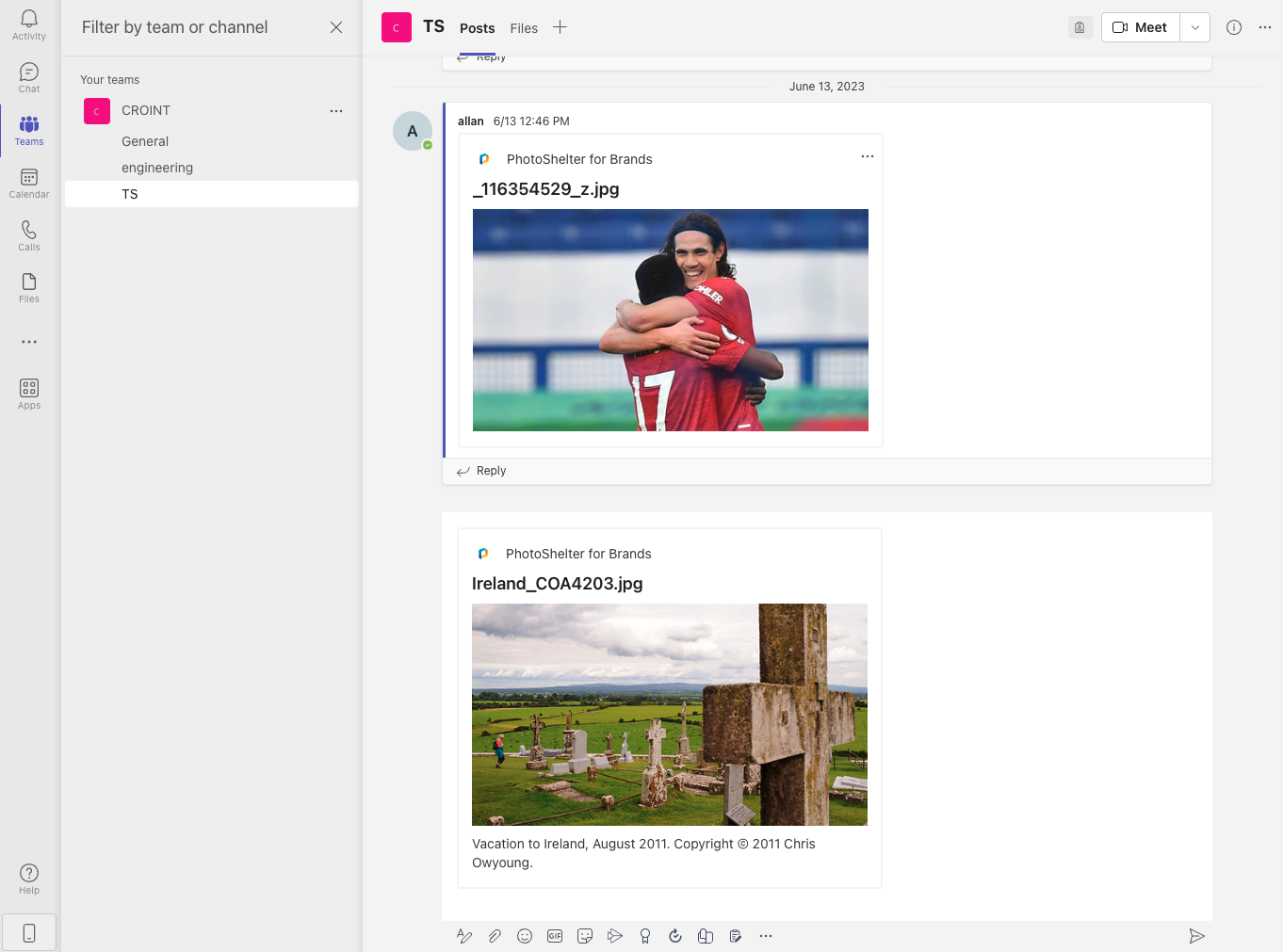Open the Calendar view
This screenshot has width=1283, height=952.
[x=29, y=184]
